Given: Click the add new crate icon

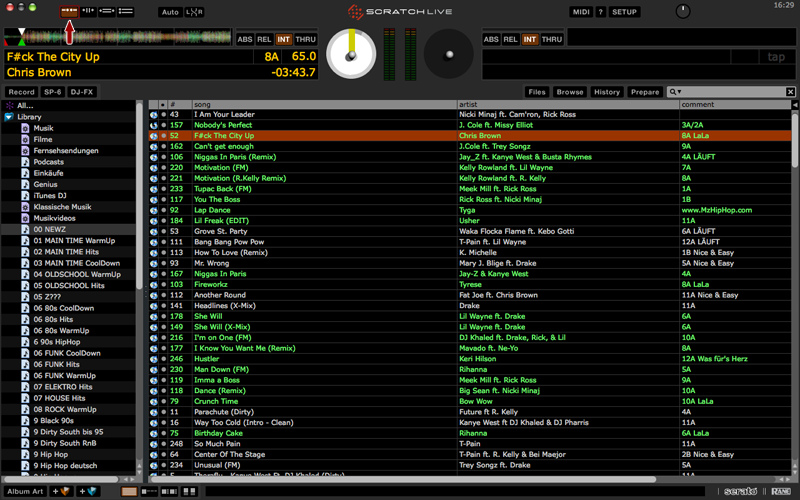Looking at the screenshot, I should pyautogui.click(x=64, y=491).
